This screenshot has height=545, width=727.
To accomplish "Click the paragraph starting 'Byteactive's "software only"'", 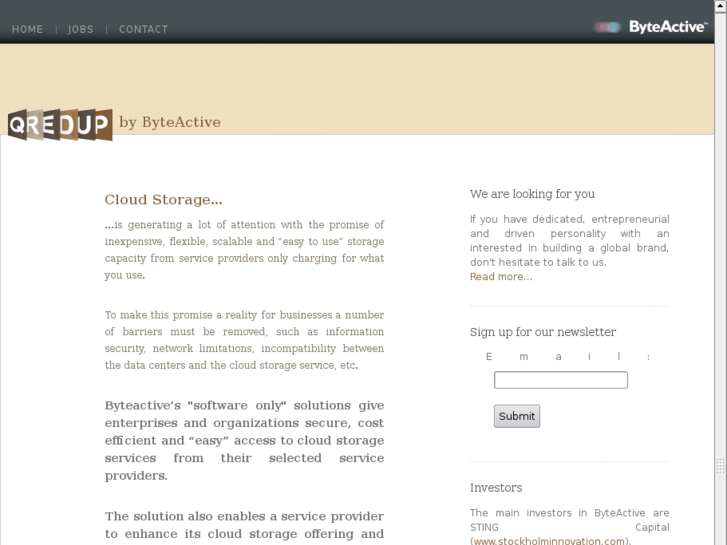I will point(244,440).
